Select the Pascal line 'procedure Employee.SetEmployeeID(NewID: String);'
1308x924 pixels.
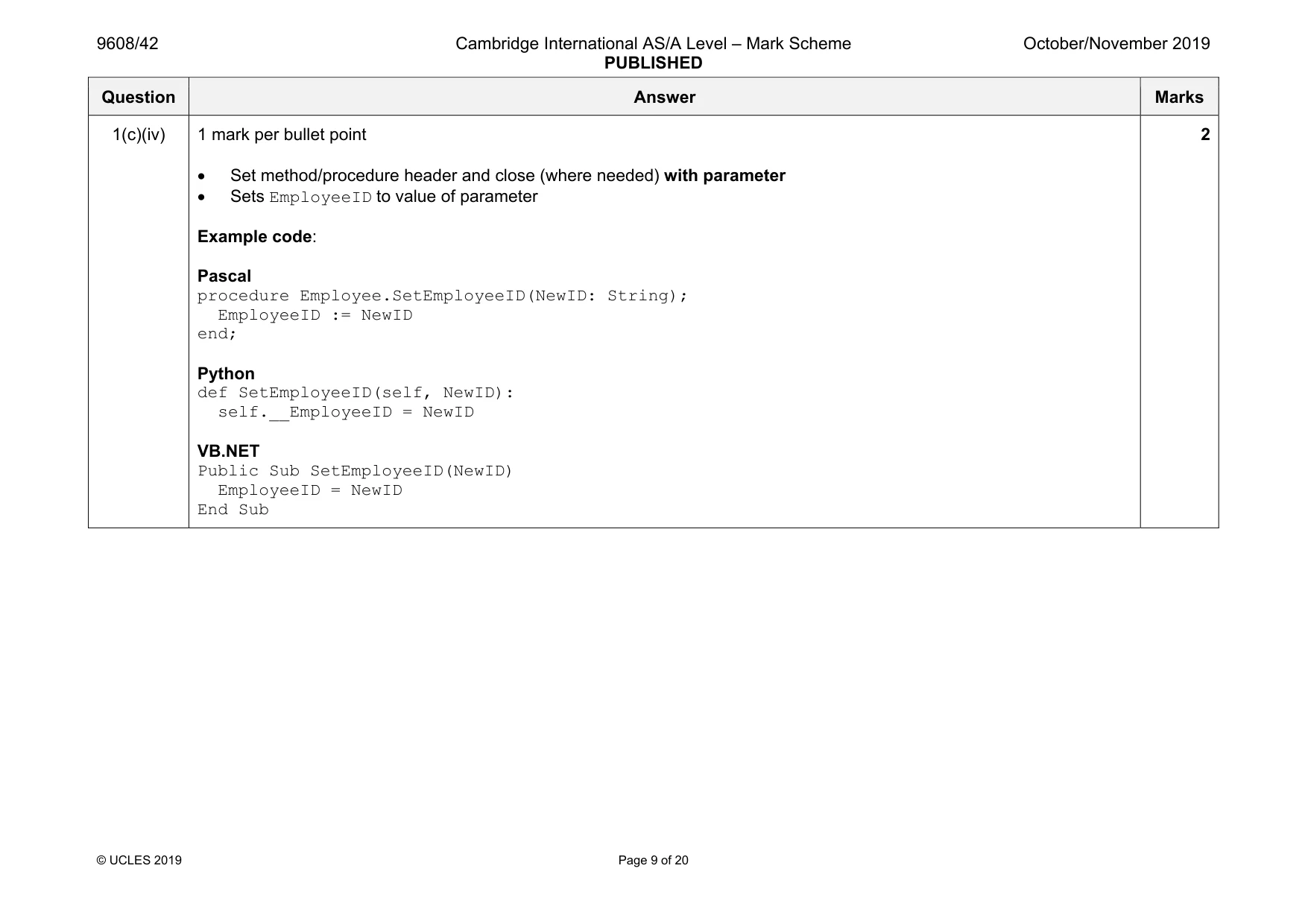click(x=443, y=296)
